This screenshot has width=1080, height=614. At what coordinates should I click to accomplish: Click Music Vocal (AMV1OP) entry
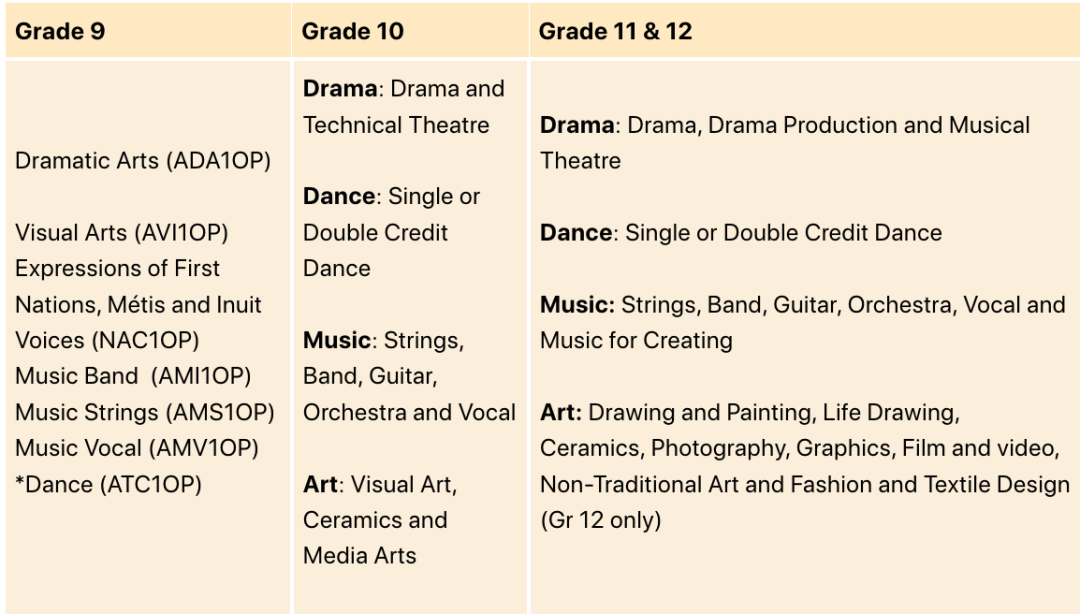[x=136, y=448]
